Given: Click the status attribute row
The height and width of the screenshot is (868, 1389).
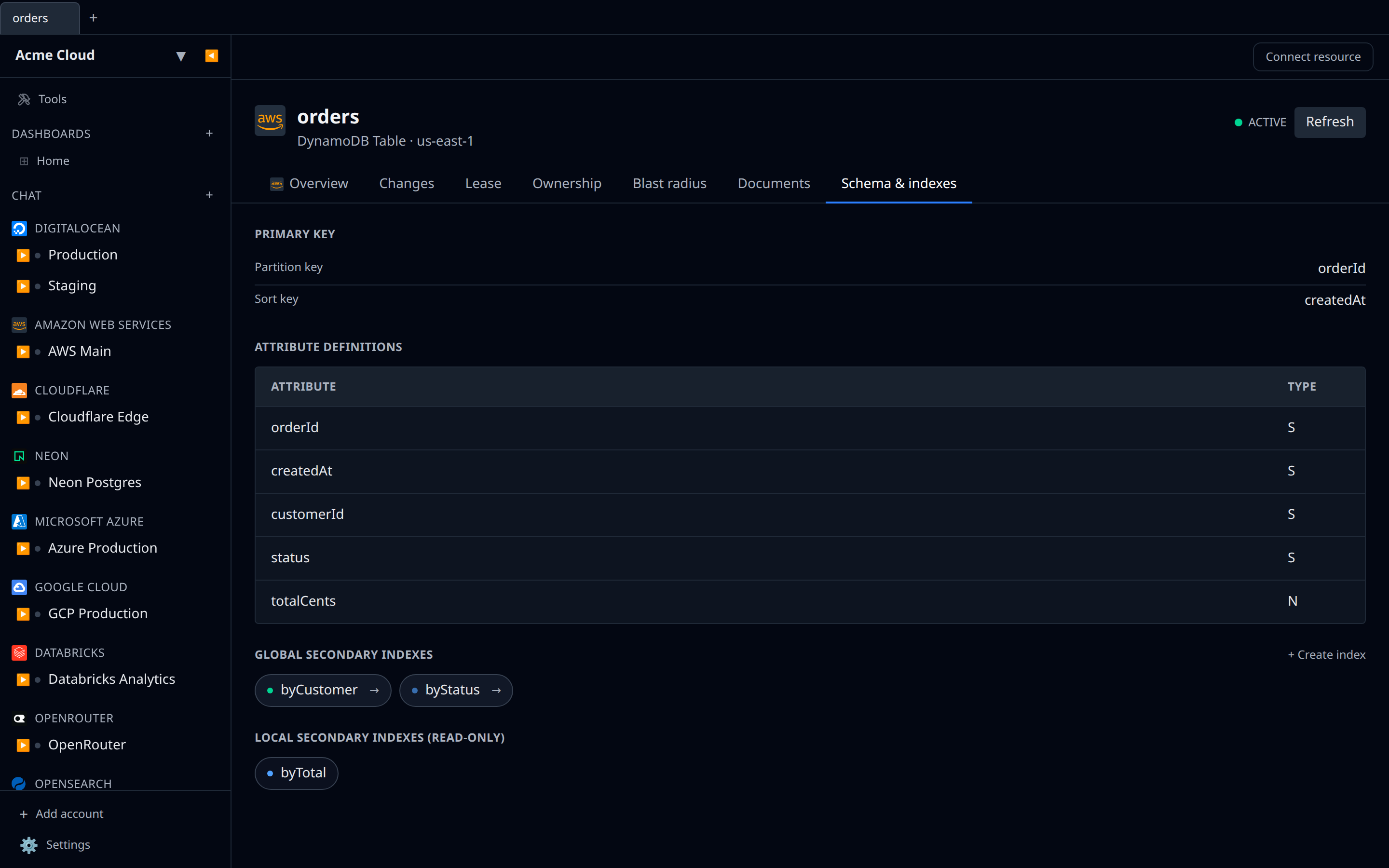Looking at the screenshot, I should click(810, 558).
